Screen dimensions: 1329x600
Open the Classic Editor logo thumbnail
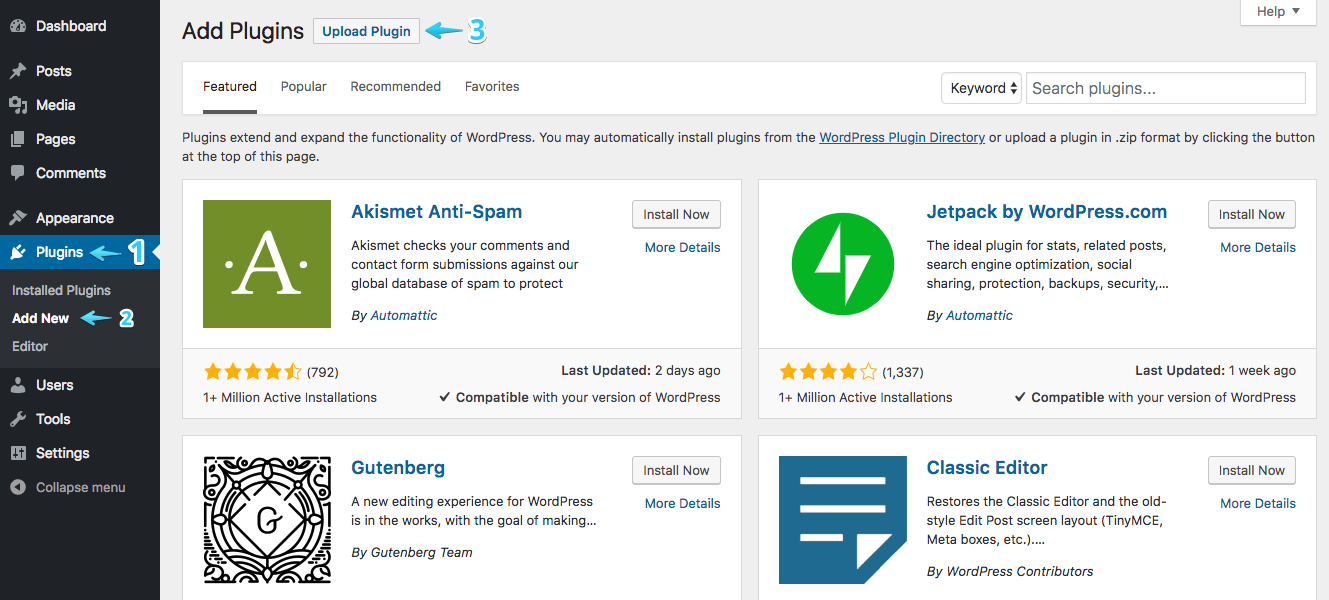843,520
